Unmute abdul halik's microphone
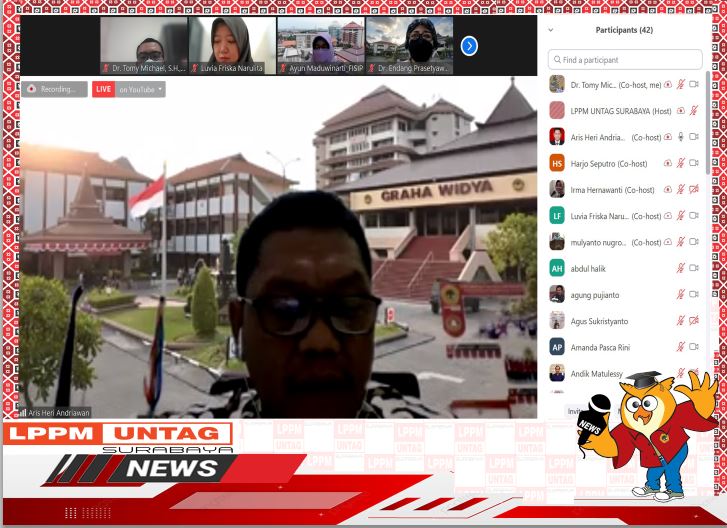Viewport: 727px width, 528px height. (681, 268)
